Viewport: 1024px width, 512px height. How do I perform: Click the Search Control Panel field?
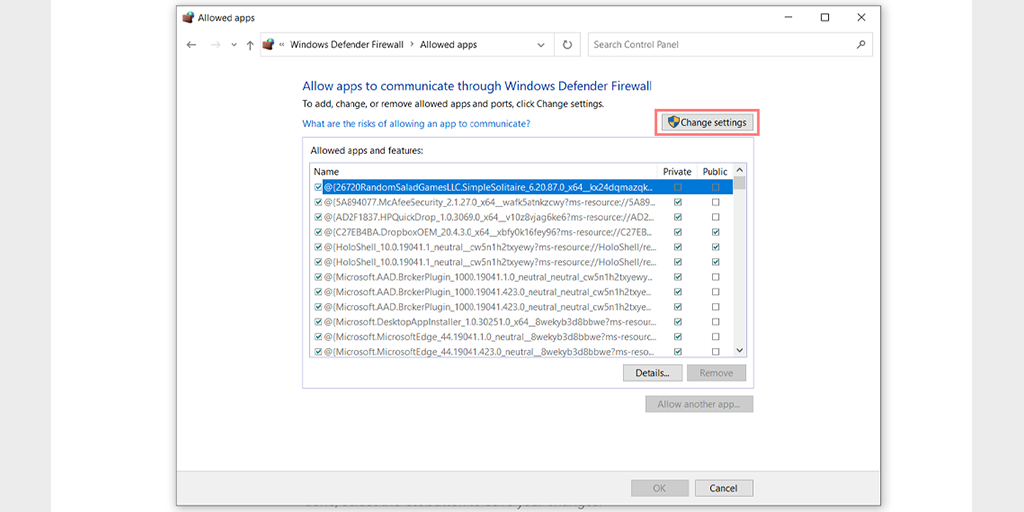(720, 45)
